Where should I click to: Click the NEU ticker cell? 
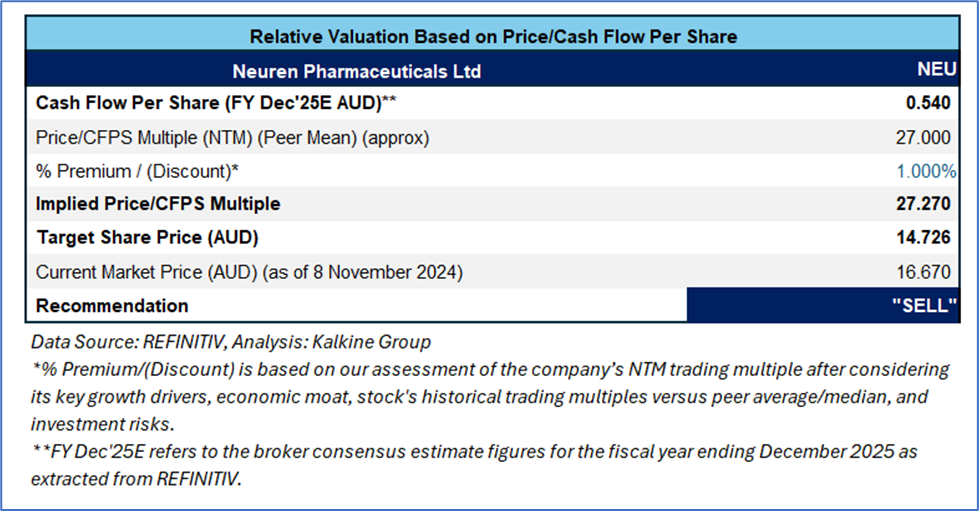937,69
